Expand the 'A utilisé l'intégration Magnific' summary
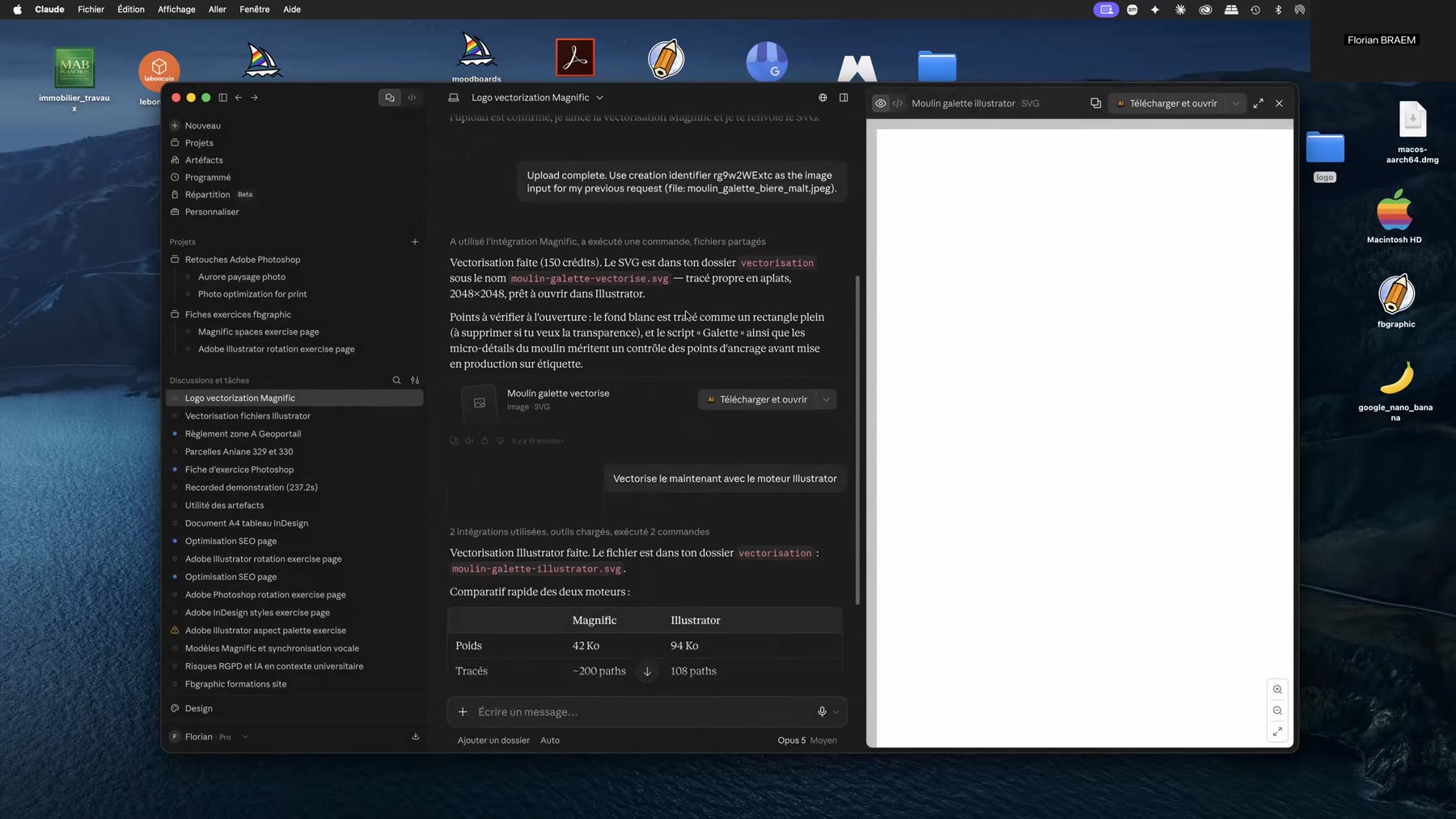The width and height of the screenshot is (1456, 819). [x=607, y=242]
